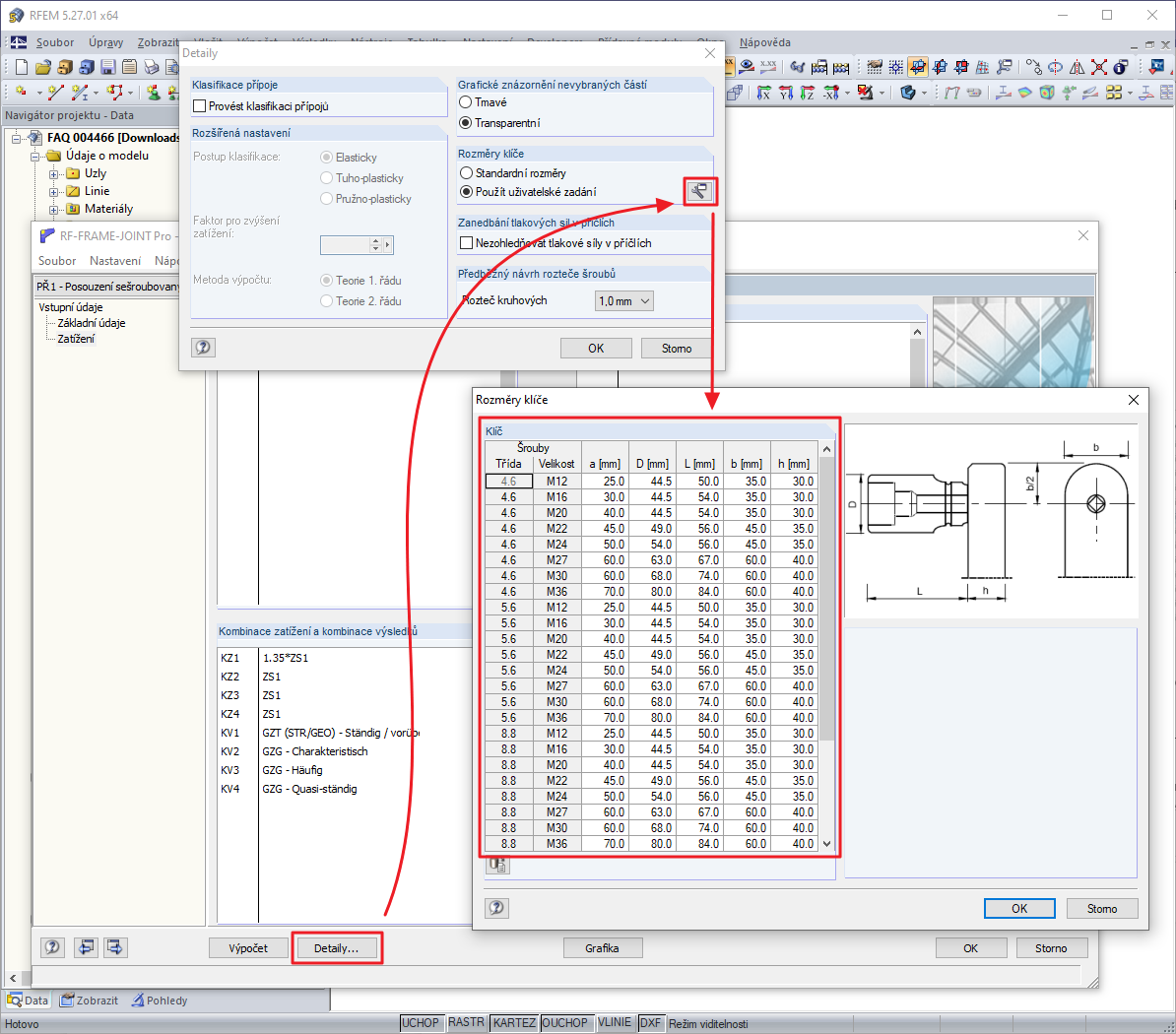Click the Detaily... button

336,947
